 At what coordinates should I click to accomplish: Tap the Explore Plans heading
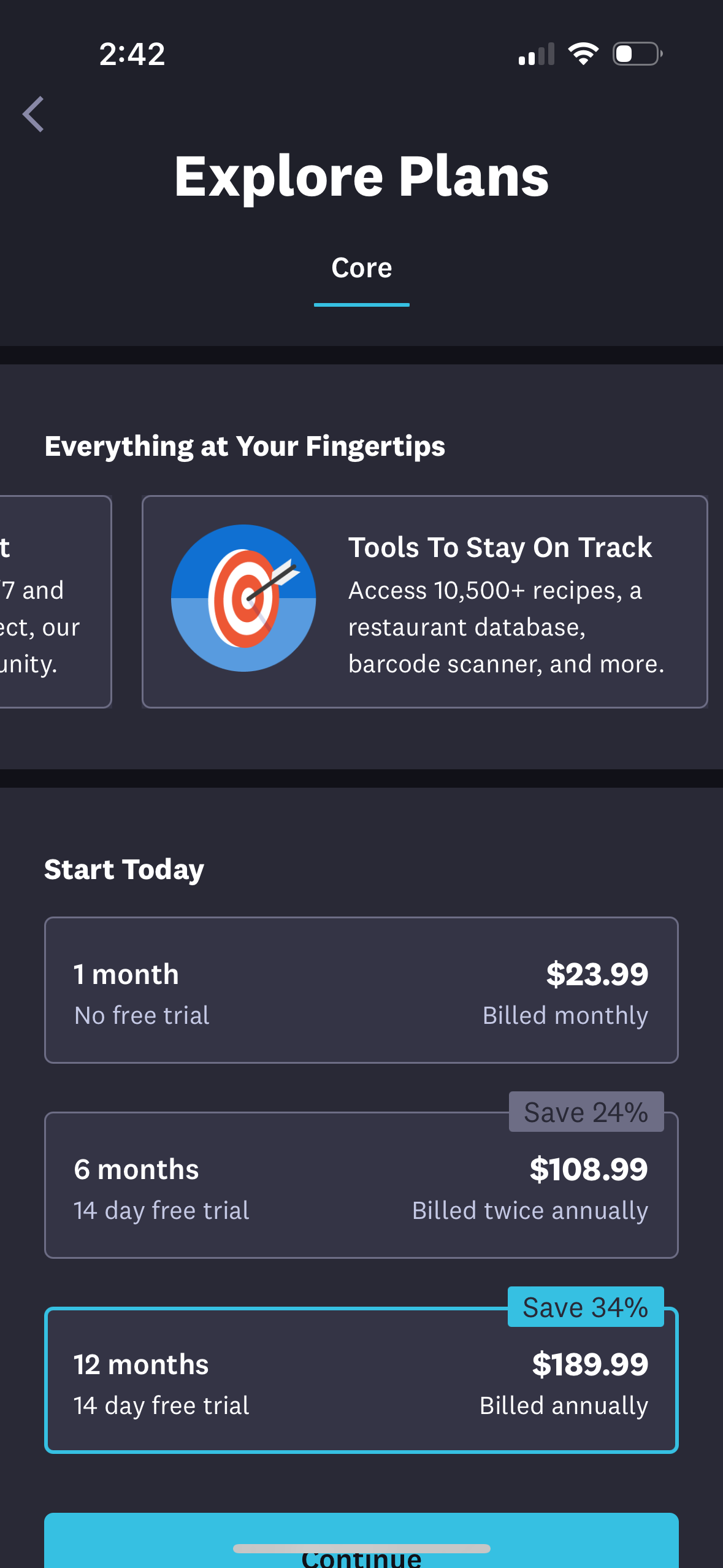click(x=361, y=177)
